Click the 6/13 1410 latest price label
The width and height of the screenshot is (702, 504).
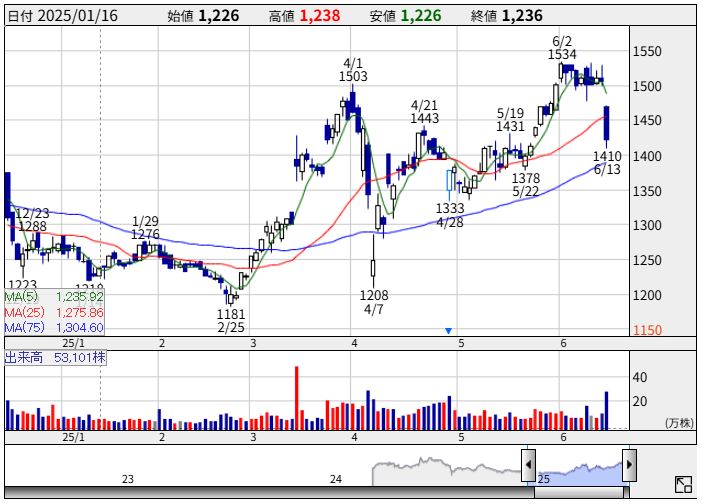607,162
